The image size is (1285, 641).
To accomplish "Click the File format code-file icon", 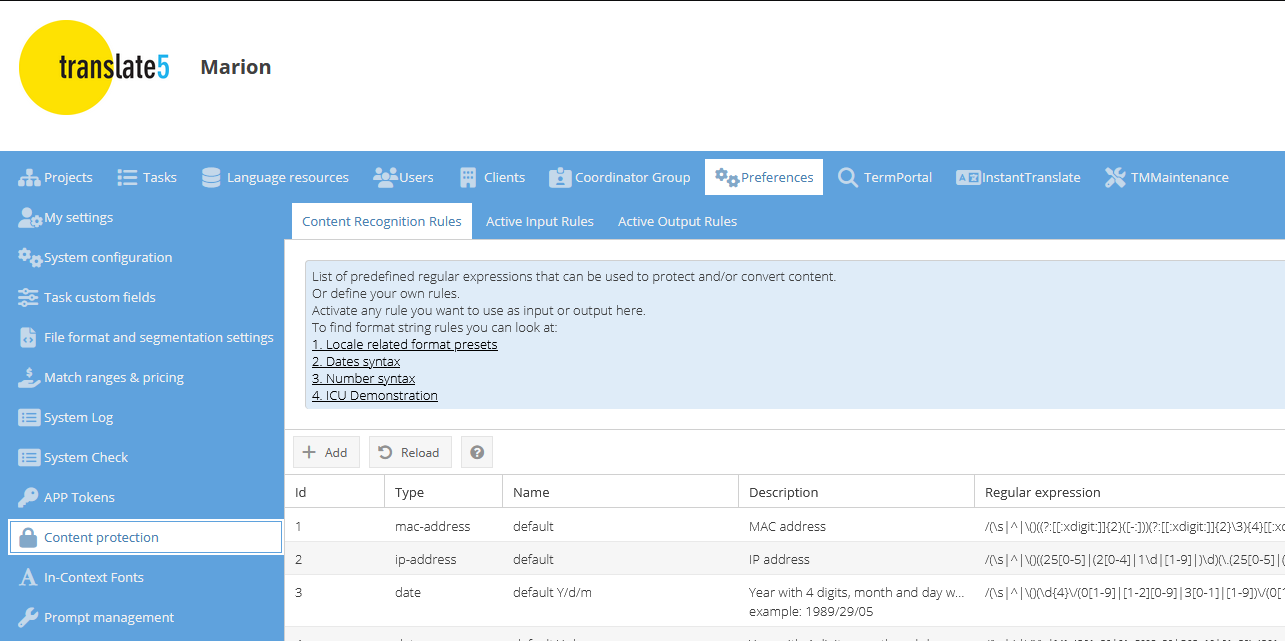I will [x=28, y=337].
